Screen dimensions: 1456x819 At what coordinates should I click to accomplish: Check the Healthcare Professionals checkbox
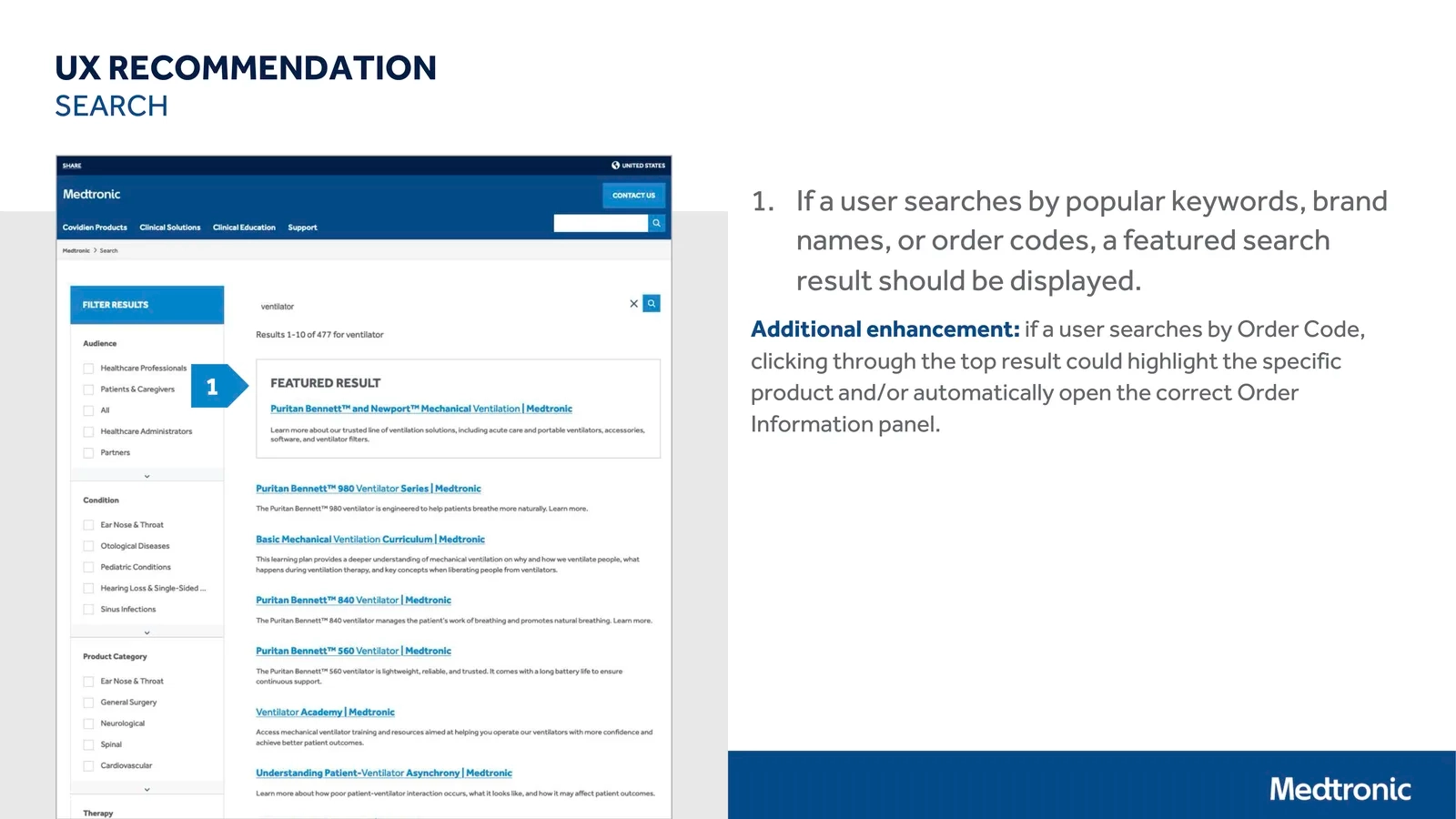pos(88,369)
